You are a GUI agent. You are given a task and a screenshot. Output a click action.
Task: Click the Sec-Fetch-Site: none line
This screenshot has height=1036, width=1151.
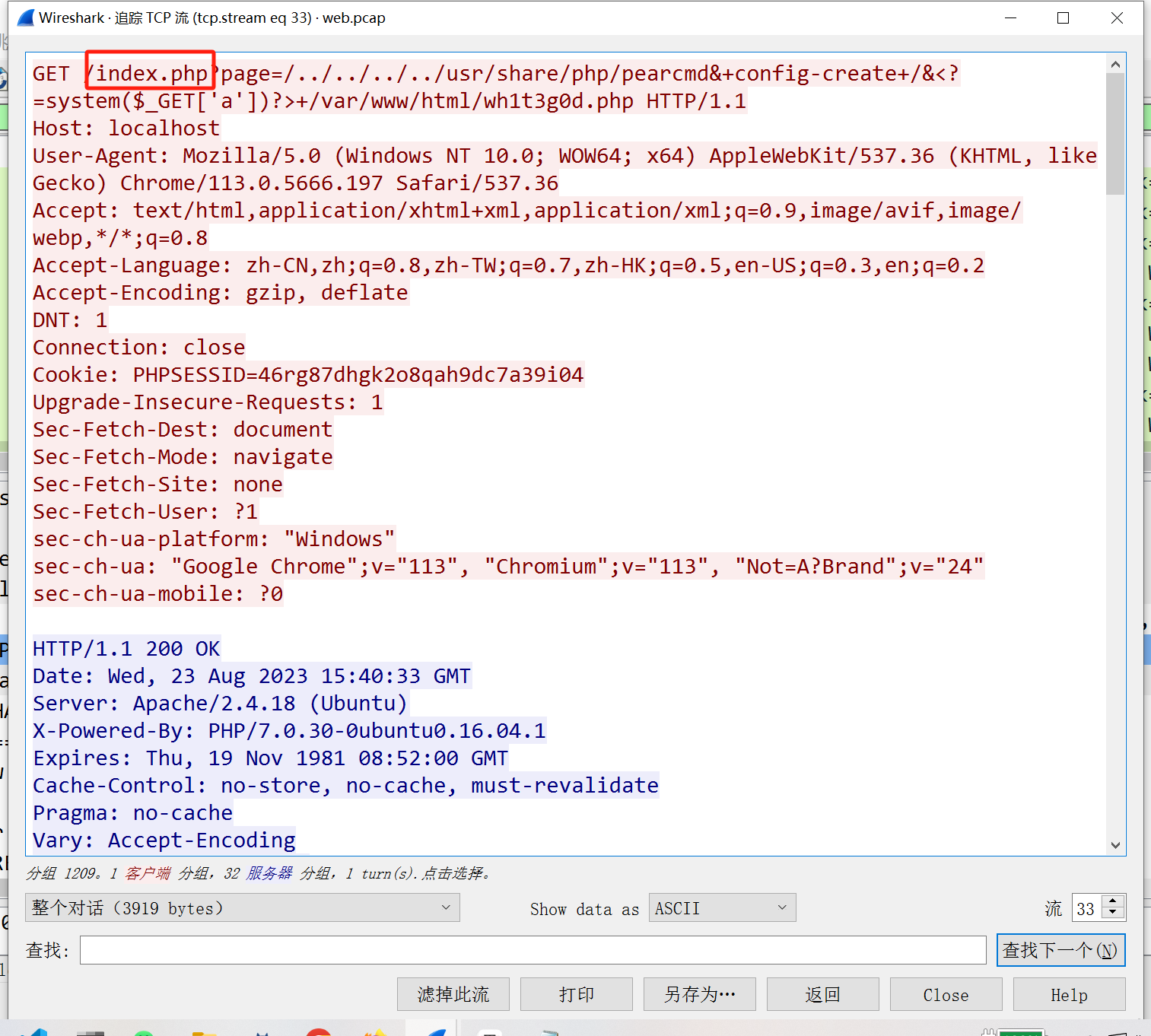[x=157, y=484]
